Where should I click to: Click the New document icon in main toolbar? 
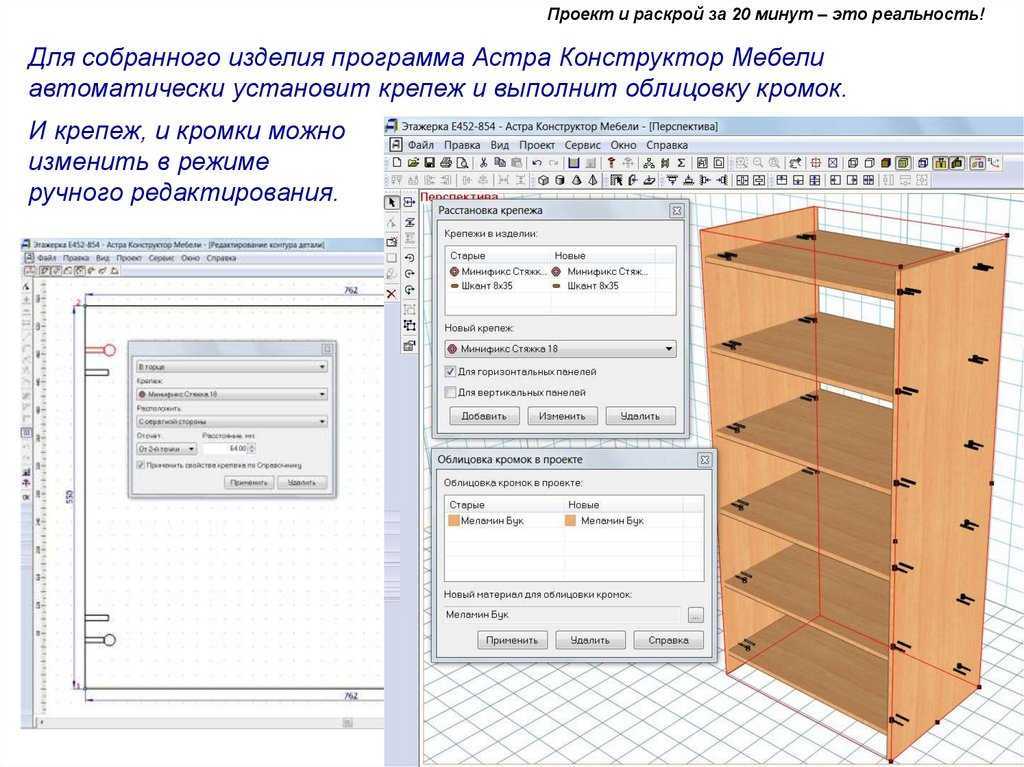397,163
